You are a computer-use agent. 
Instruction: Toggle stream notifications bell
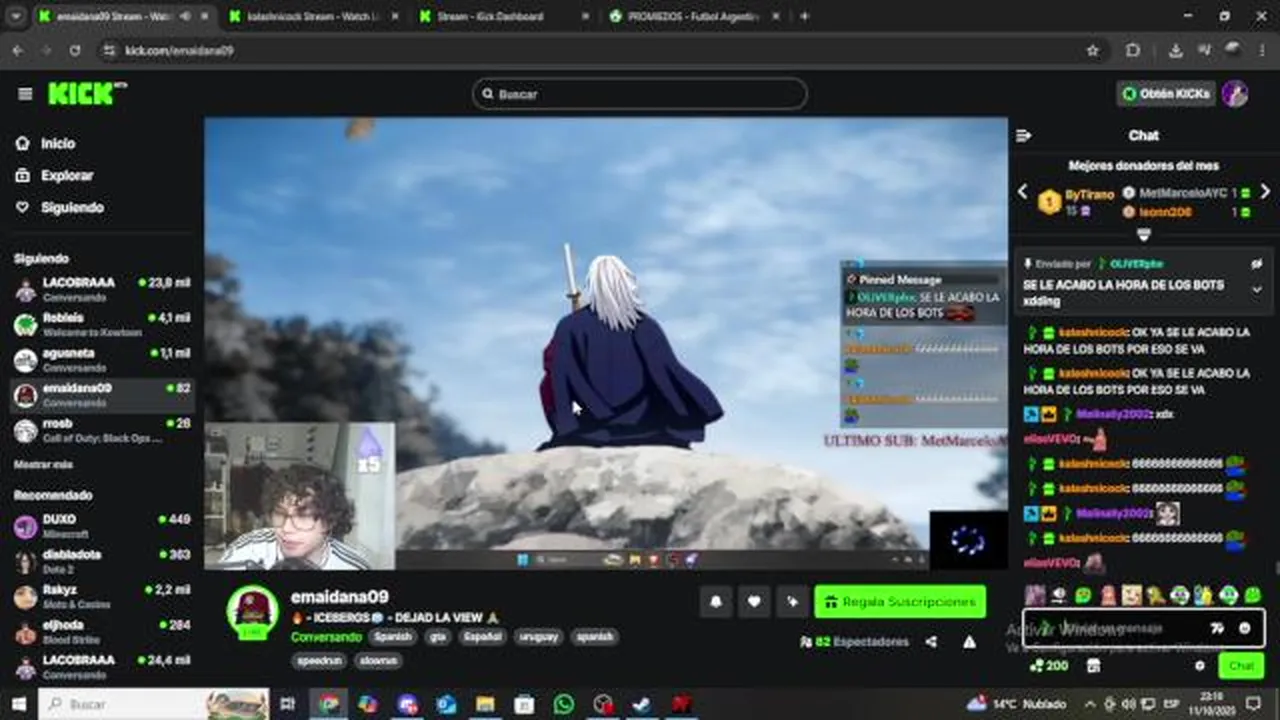coord(716,601)
